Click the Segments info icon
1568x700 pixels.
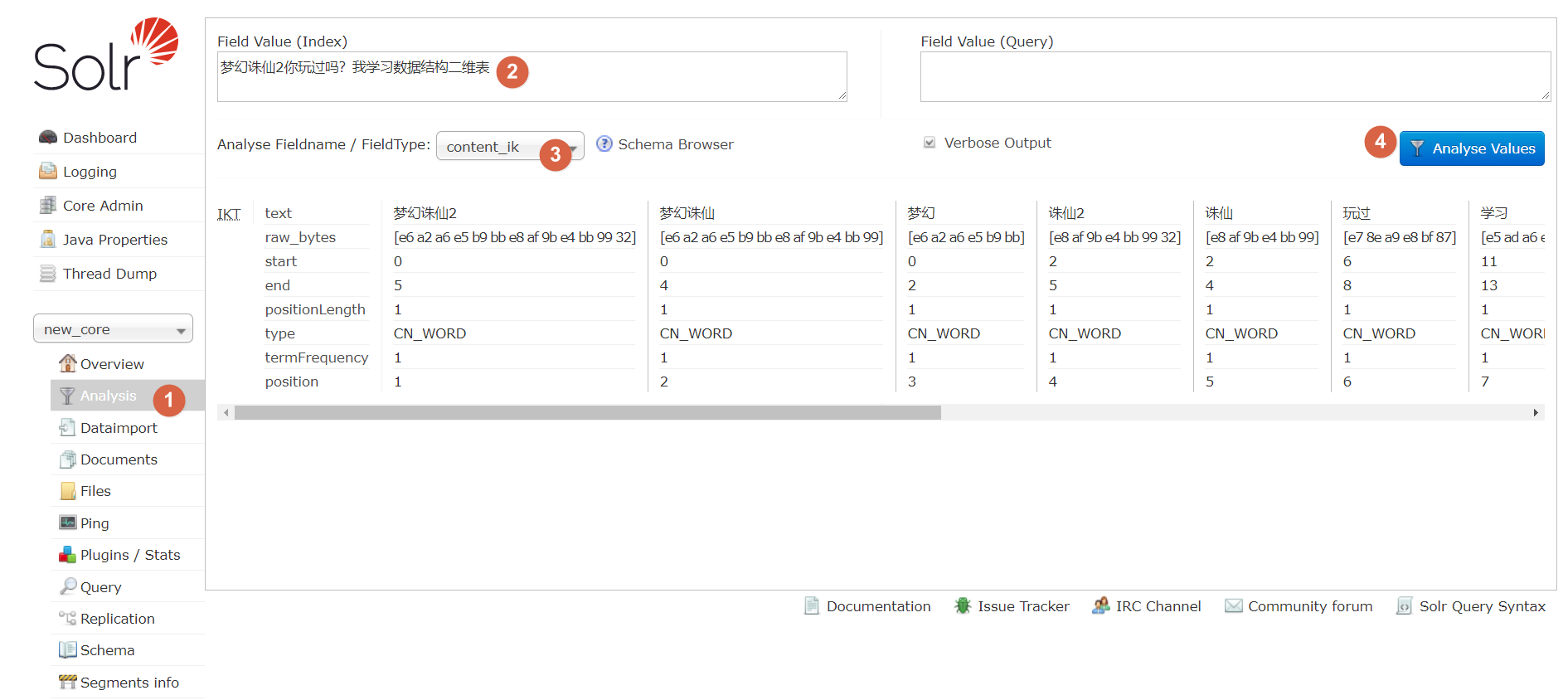[x=67, y=682]
